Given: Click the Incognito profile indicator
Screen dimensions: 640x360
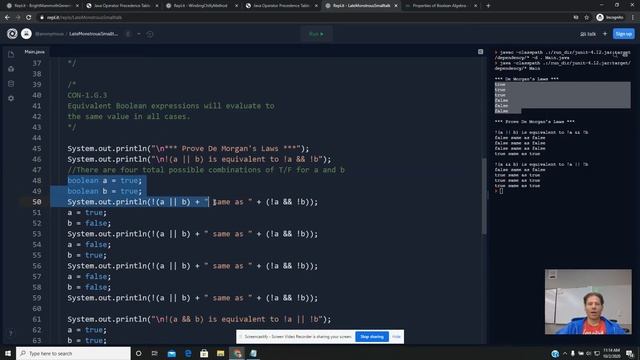Looking at the screenshot, I should pyautogui.click(x=610, y=18).
